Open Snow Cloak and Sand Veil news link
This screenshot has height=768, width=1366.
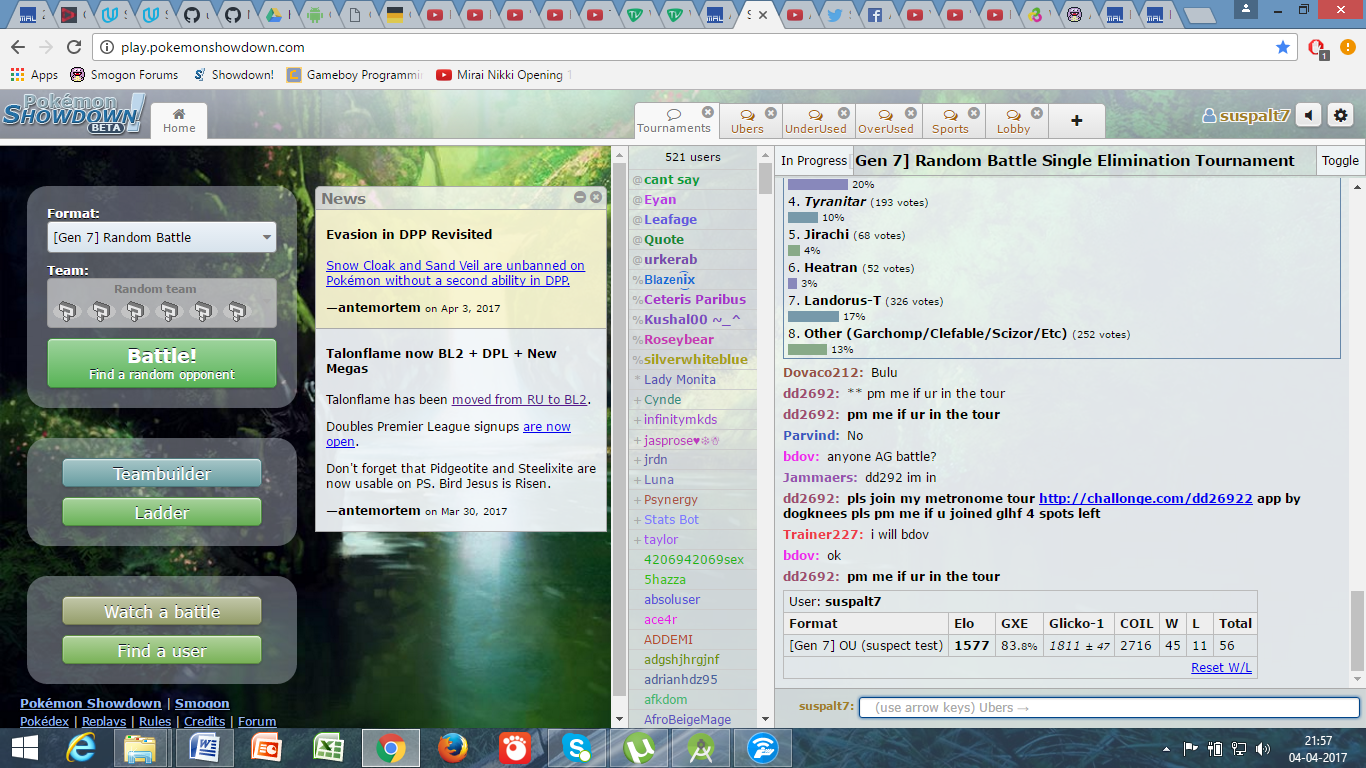pyautogui.click(x=455, y=273)
